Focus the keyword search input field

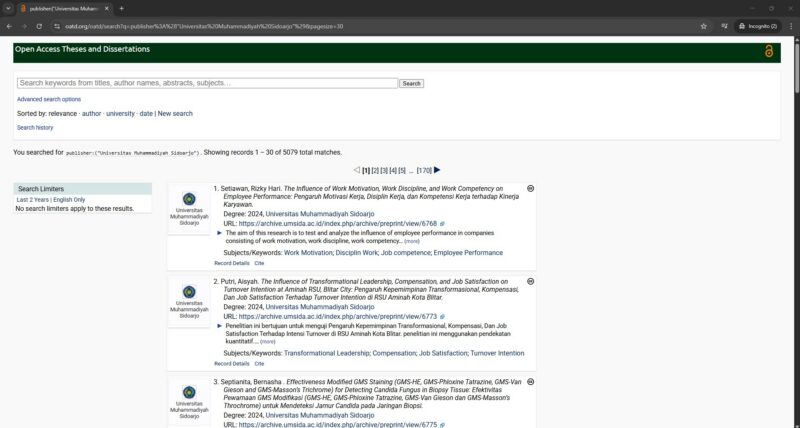(207, 83)
